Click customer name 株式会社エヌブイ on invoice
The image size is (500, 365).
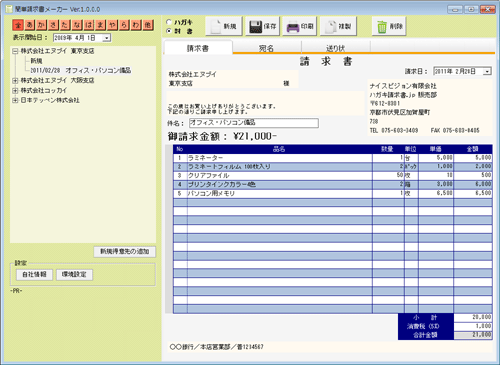pos(192,74)
